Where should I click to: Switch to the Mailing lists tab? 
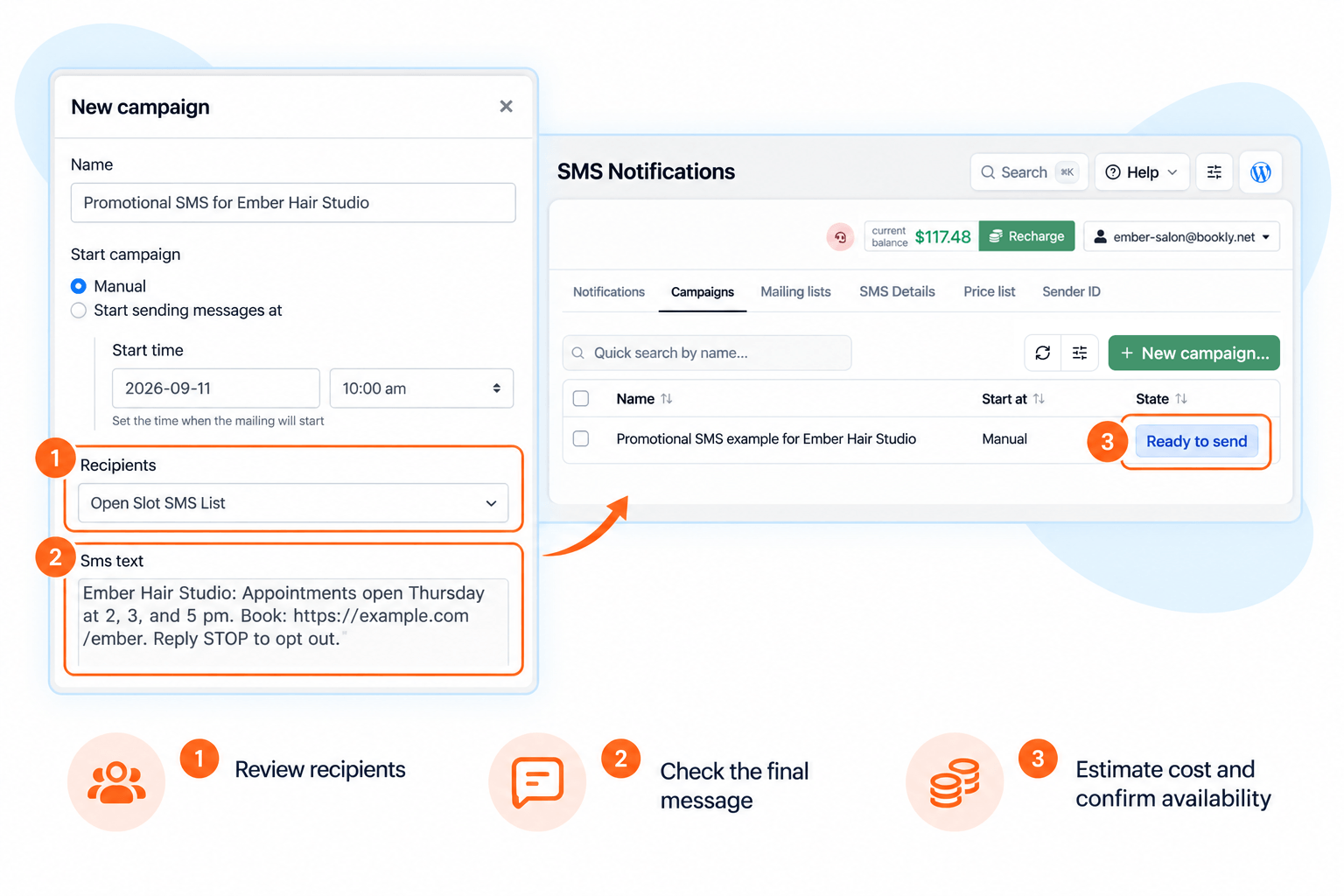[x=795, y=291]
